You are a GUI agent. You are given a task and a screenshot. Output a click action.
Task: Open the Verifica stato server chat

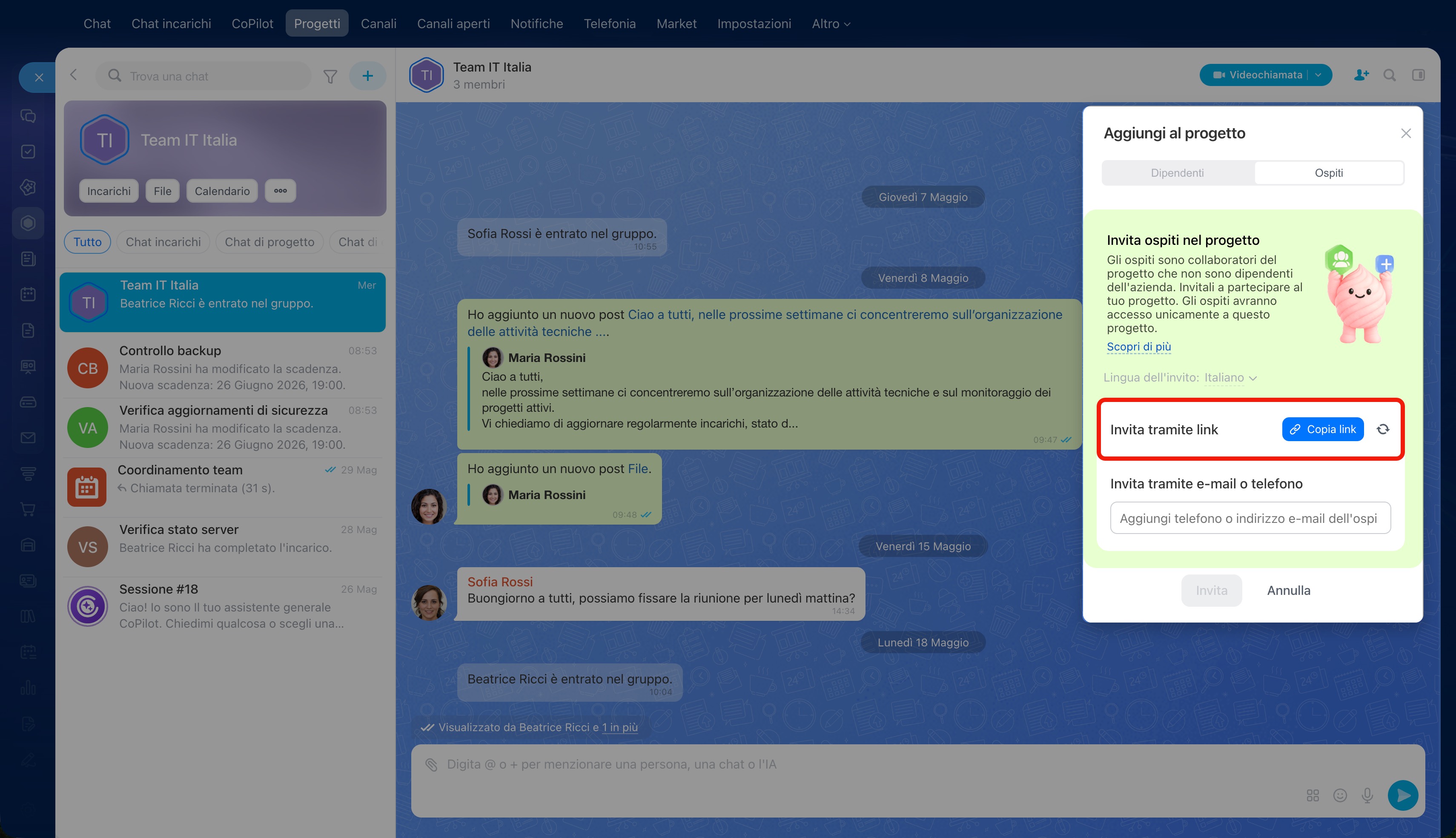tap(223, 546)
